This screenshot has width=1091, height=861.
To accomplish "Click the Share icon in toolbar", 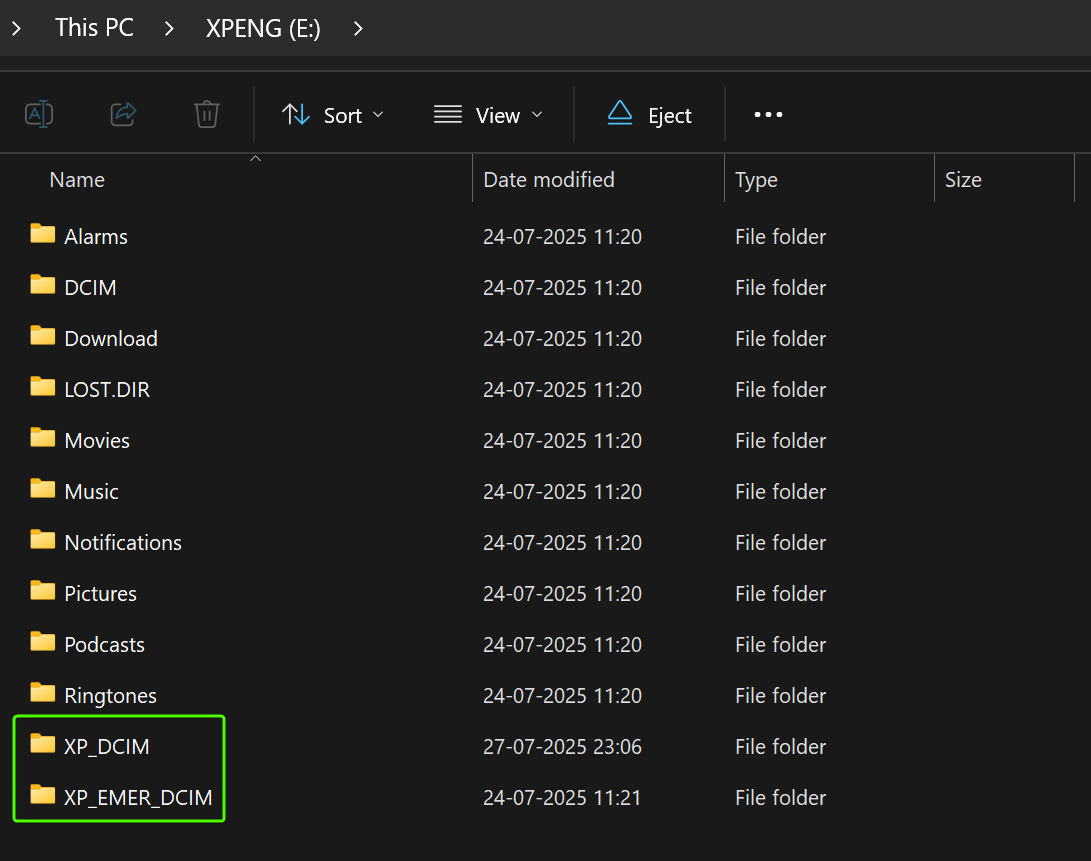I will click(x=123, y=114).
